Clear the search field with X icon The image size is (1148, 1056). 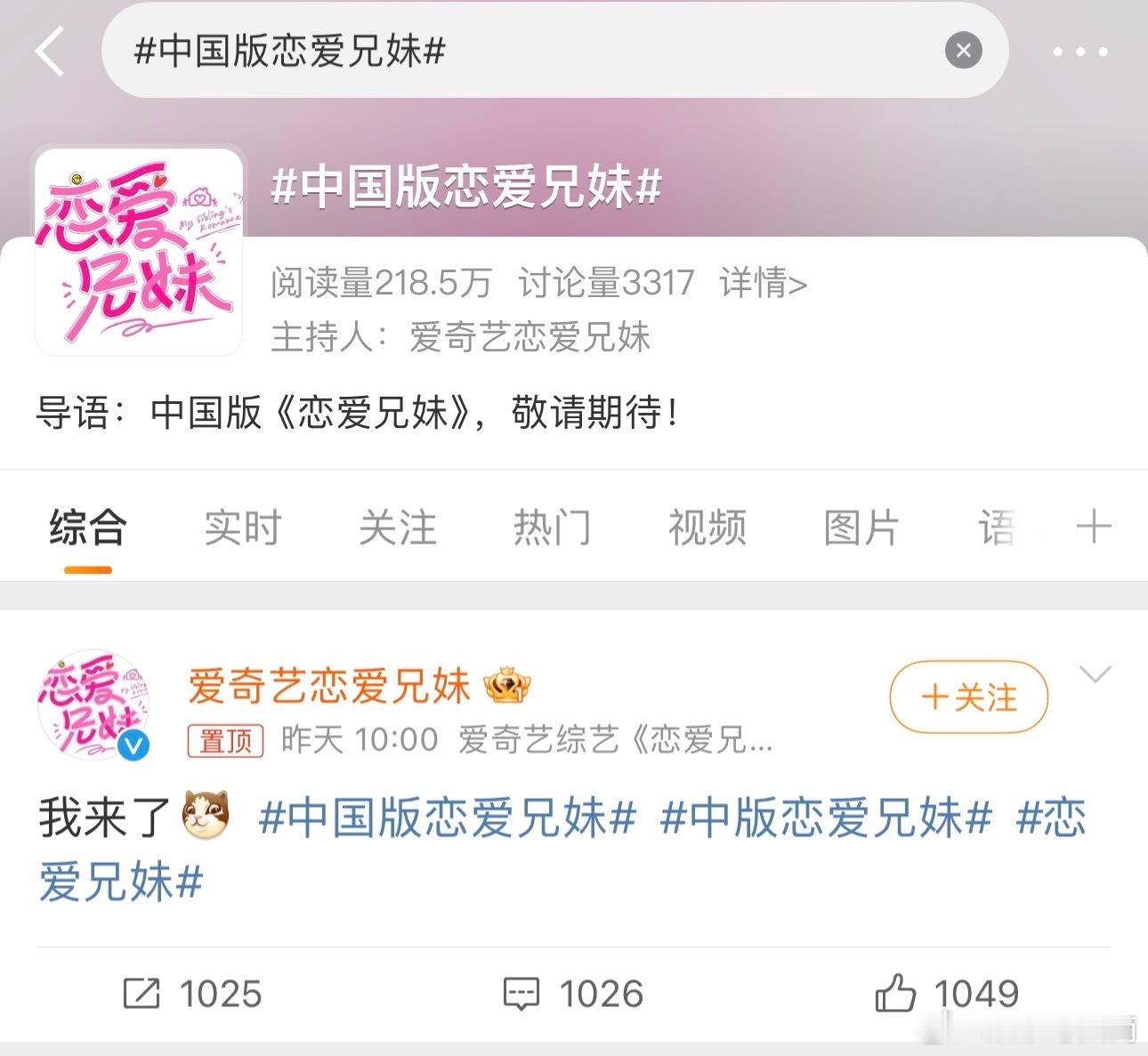[x=963, y=51]
